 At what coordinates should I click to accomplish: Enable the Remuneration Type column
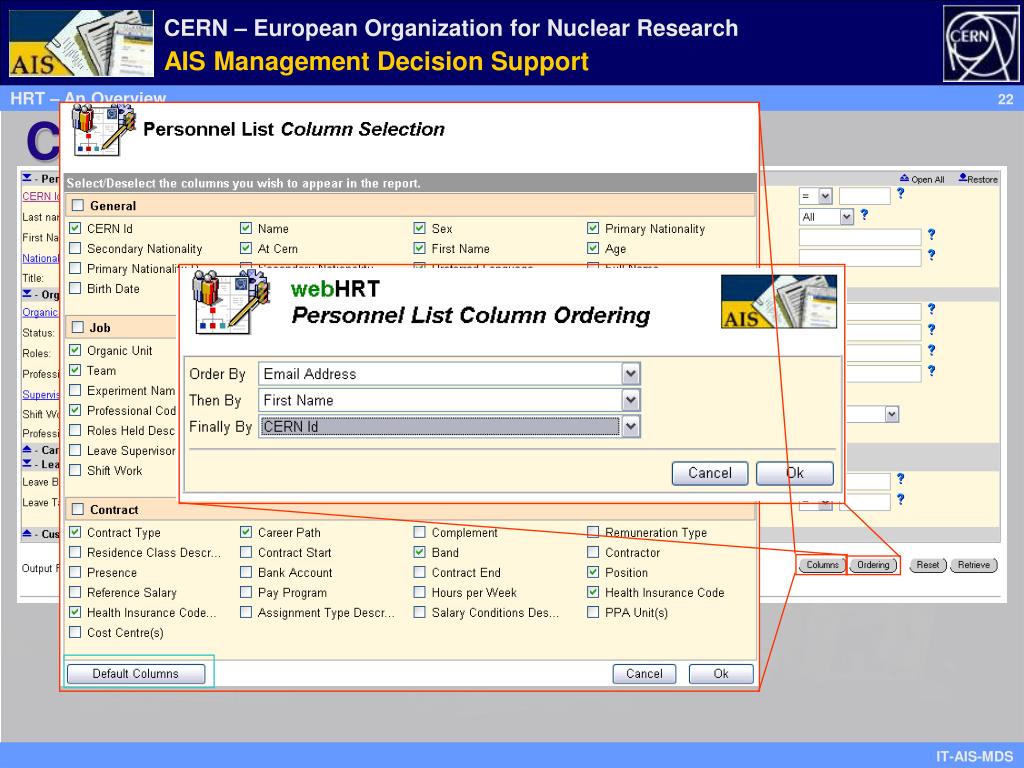(593, 532)
